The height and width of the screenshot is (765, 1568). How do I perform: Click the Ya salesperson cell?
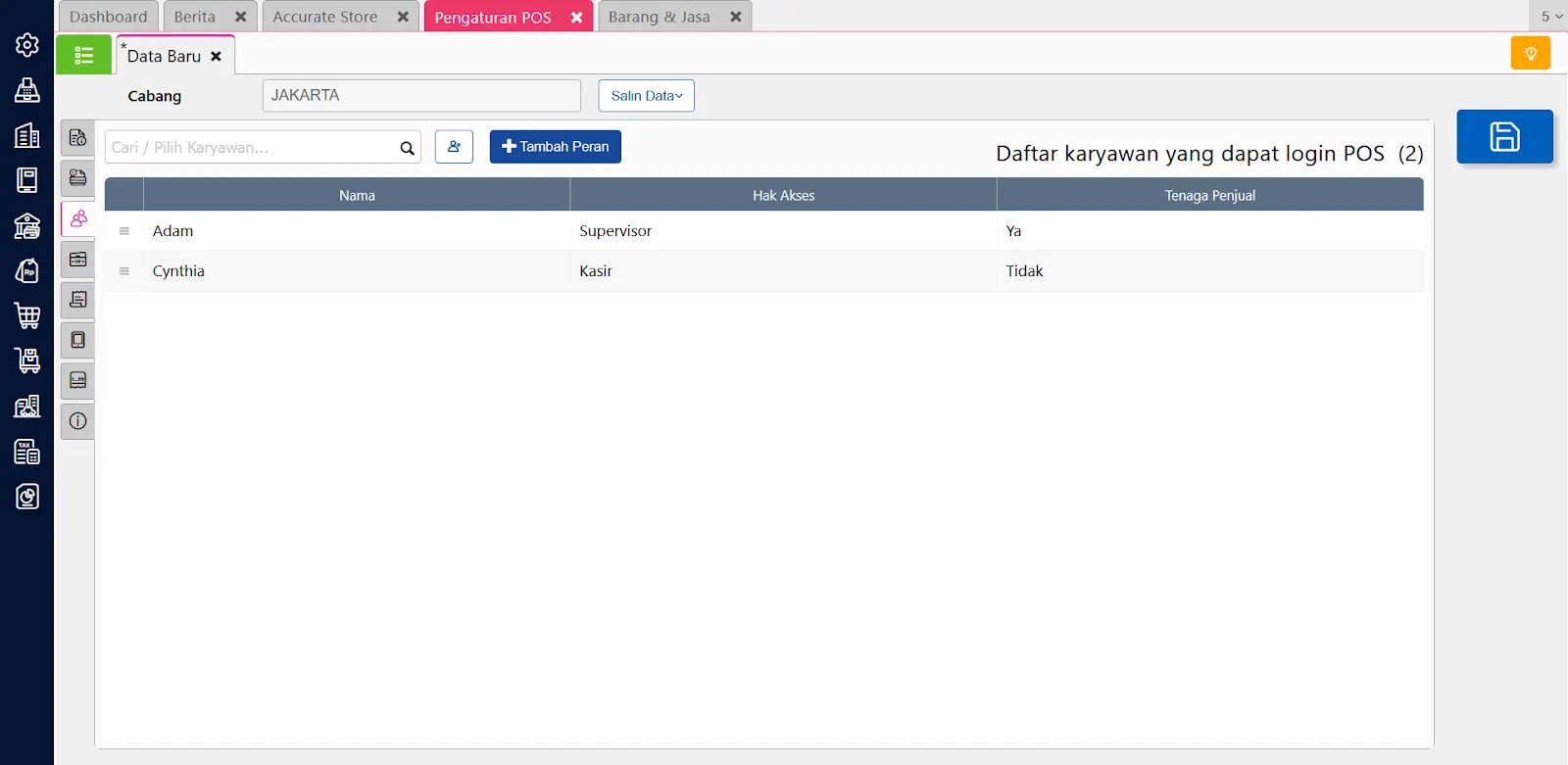(1210, 231)
